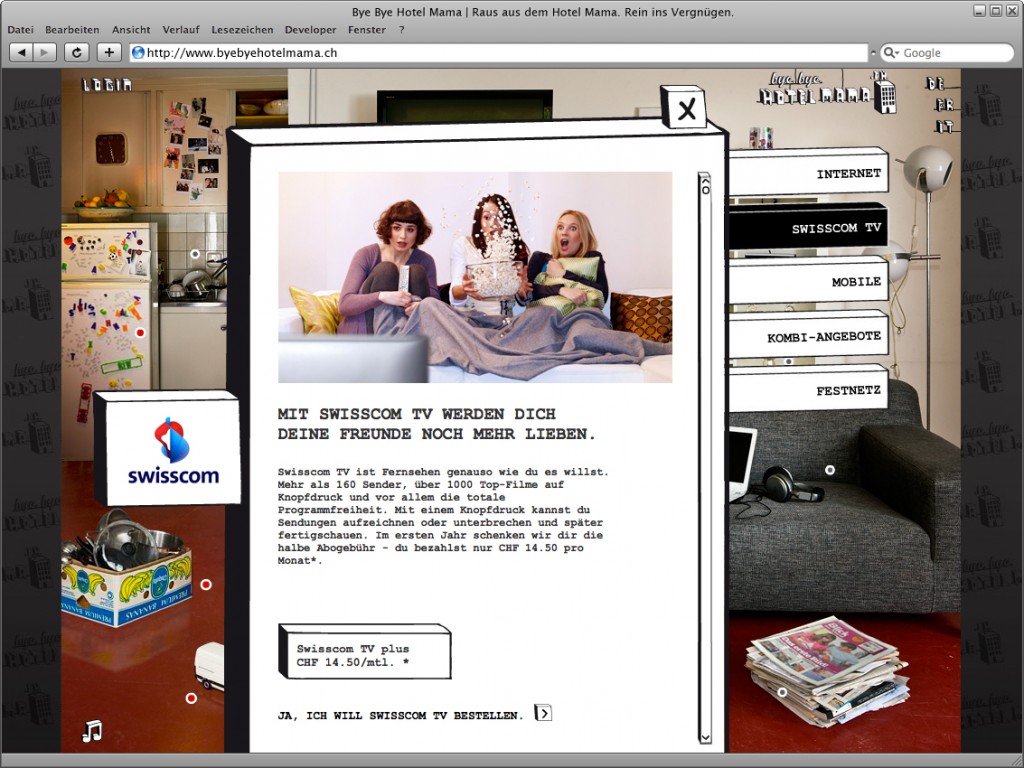
Task: Click the globe site icon in the address bar
Action: coord(138,53)
